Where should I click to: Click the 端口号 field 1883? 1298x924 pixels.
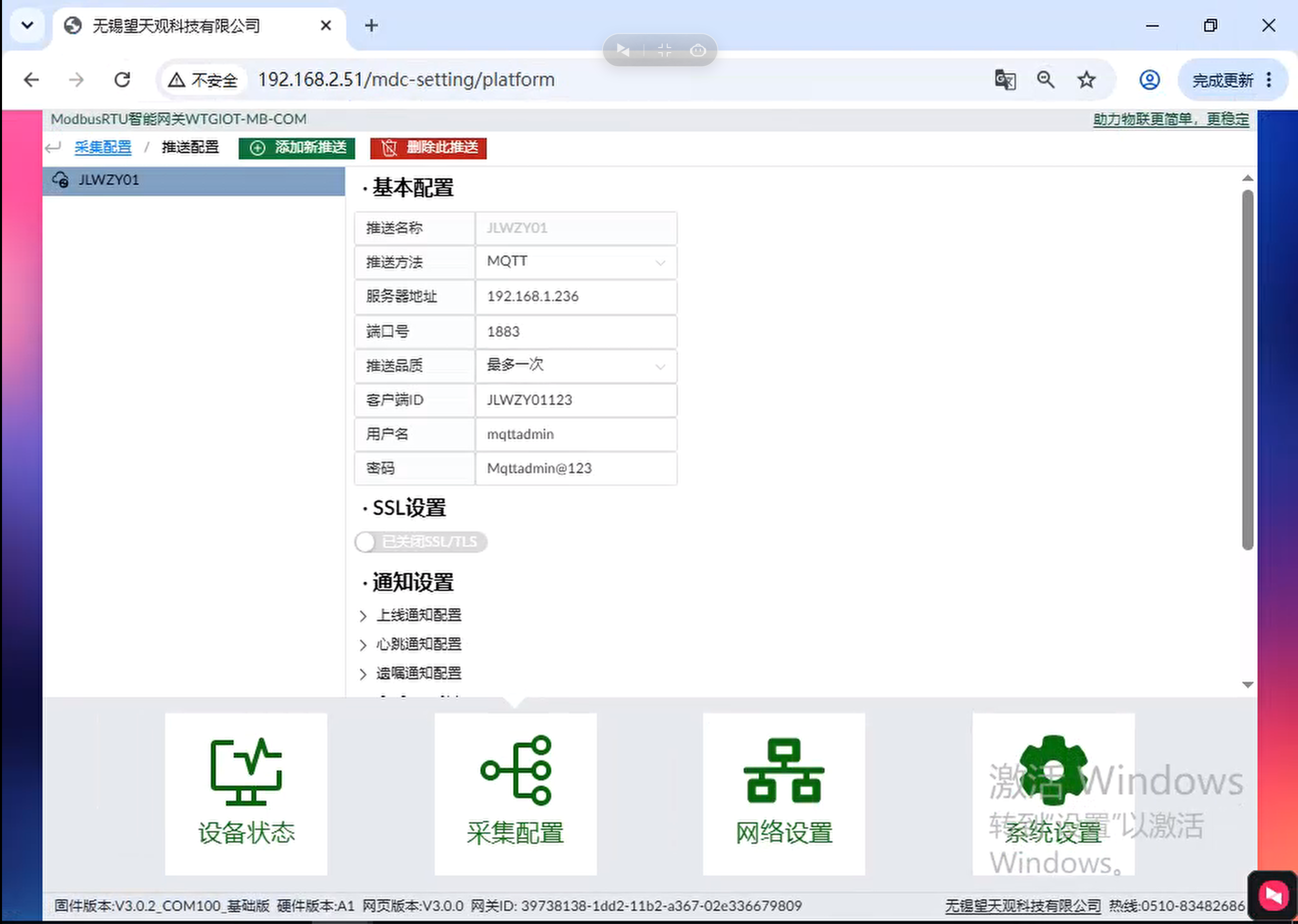pyautogui.click(x=576, y=332)
